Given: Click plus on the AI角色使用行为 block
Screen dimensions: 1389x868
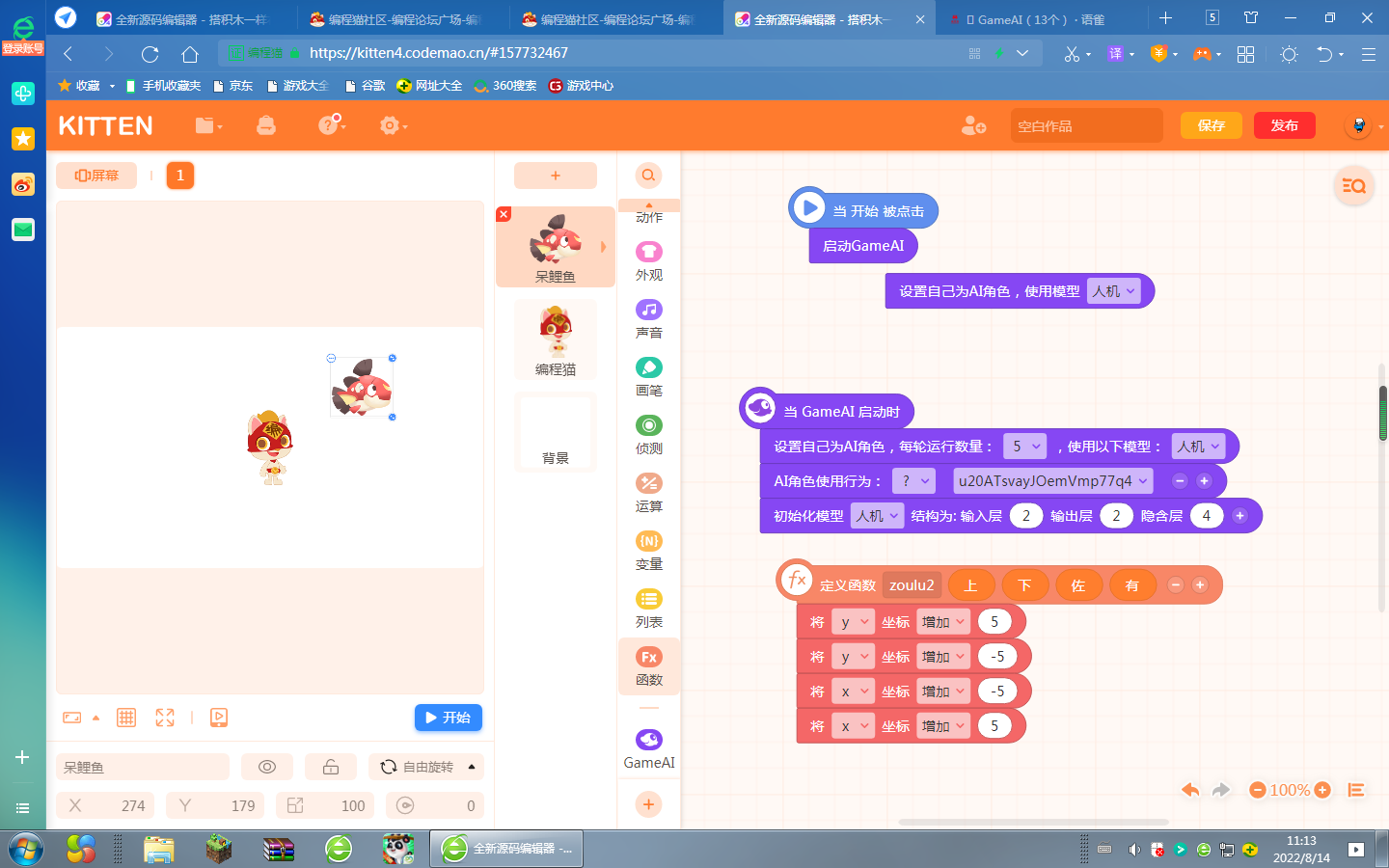Looking at the screenshot, I should click(x=1204, y=480).
